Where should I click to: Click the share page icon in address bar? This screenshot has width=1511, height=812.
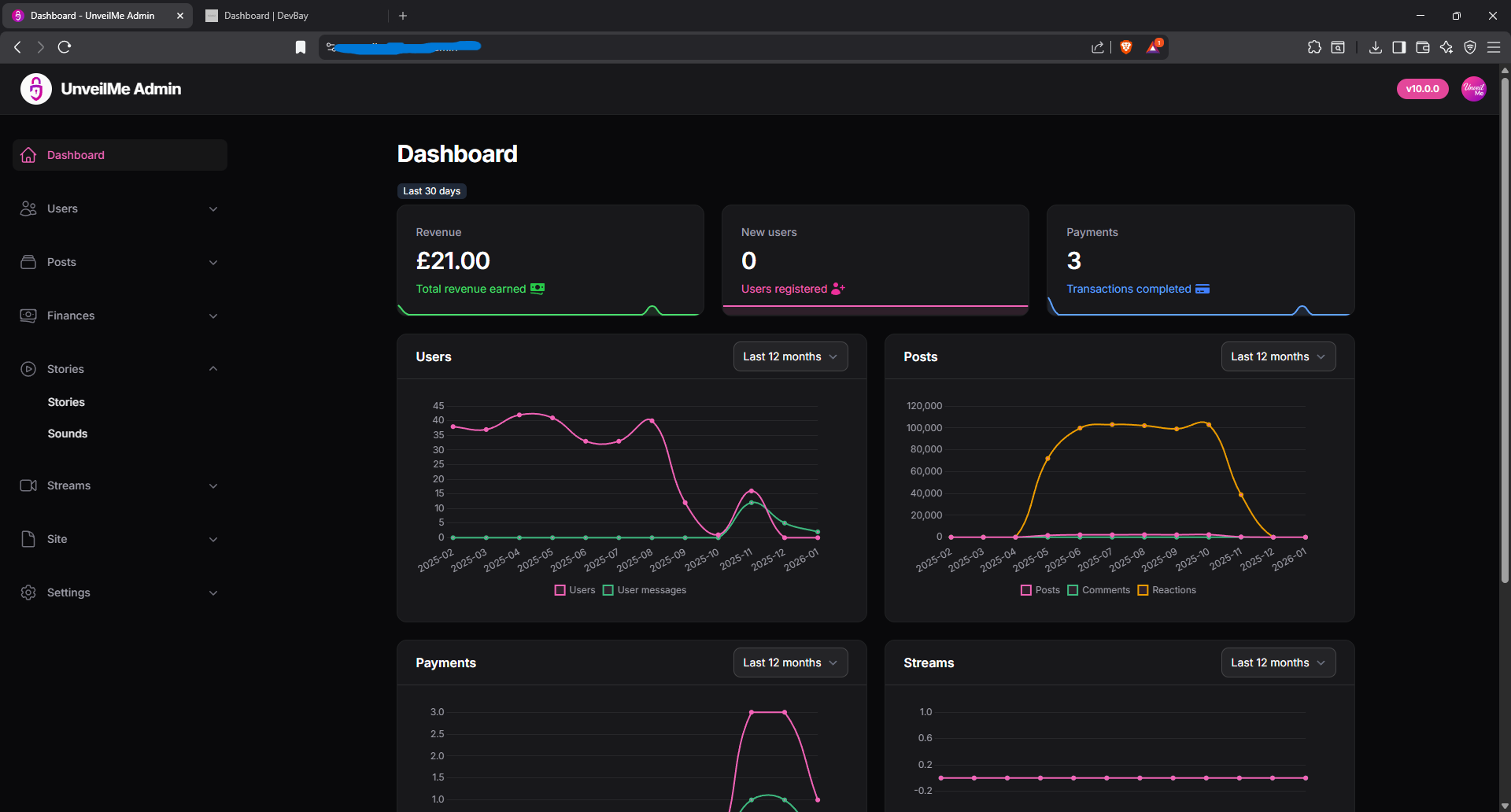point(1098,47)
